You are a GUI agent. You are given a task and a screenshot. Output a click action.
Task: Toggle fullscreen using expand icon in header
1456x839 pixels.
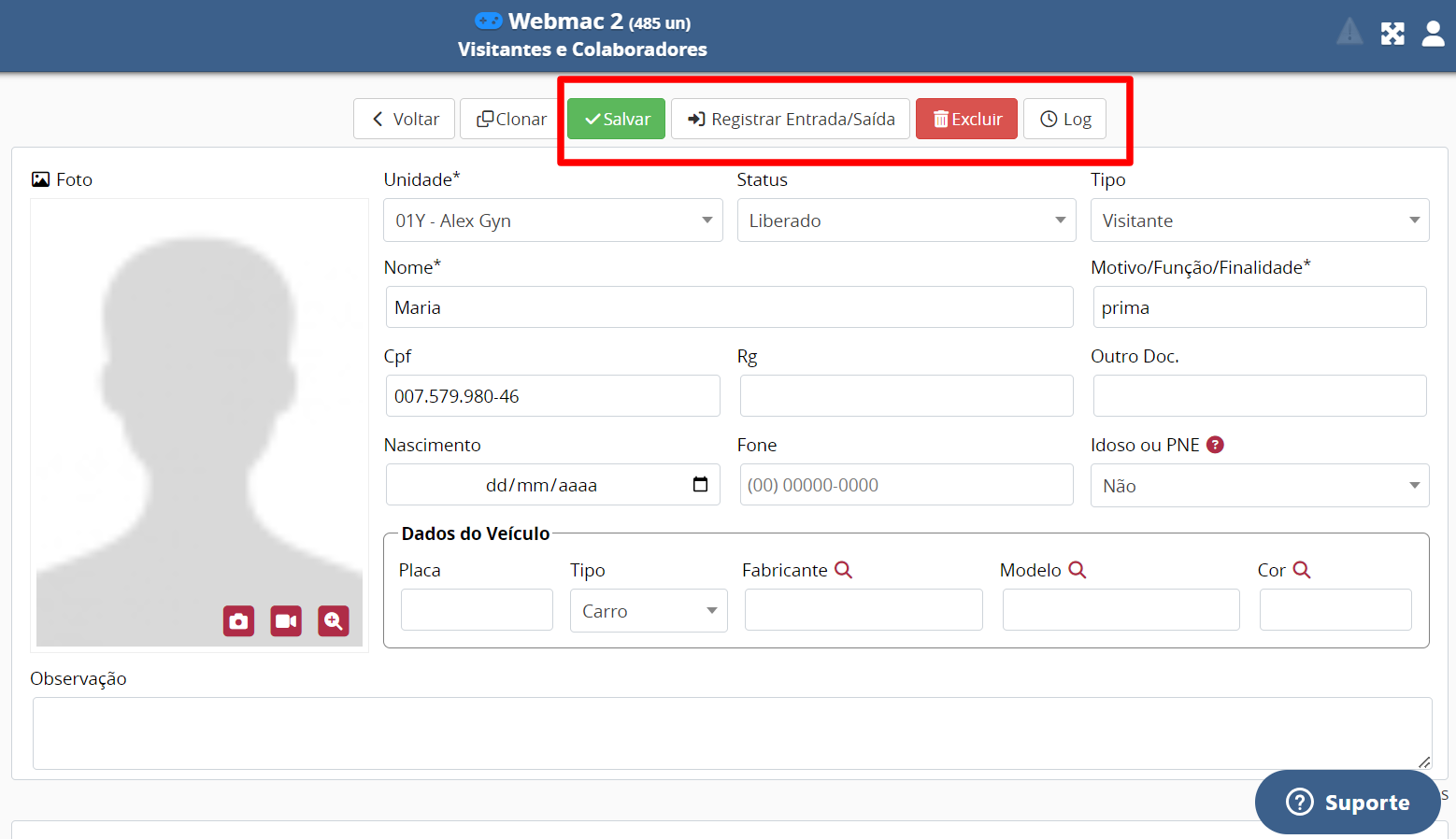click(1392, 34)
